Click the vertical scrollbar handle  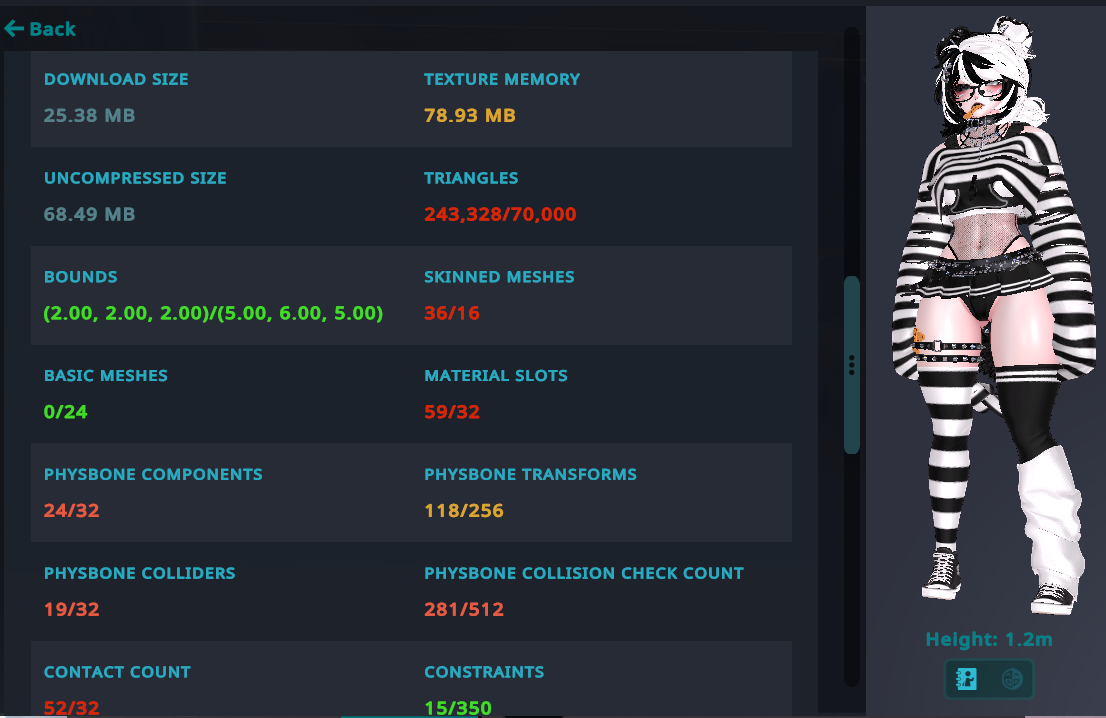click(851, 365)
